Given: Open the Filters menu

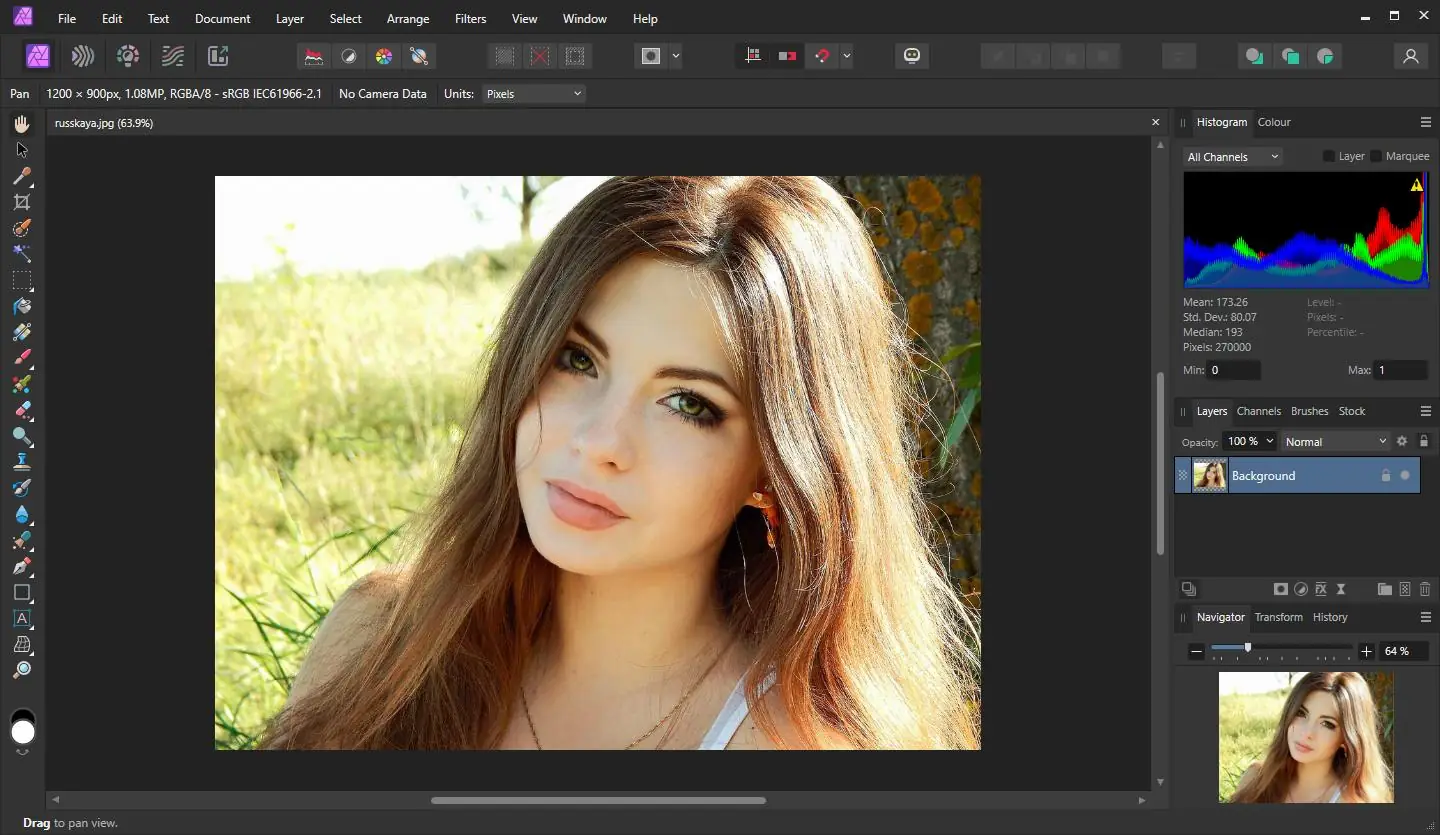Looking at the screenshot, I should [470, 19].
